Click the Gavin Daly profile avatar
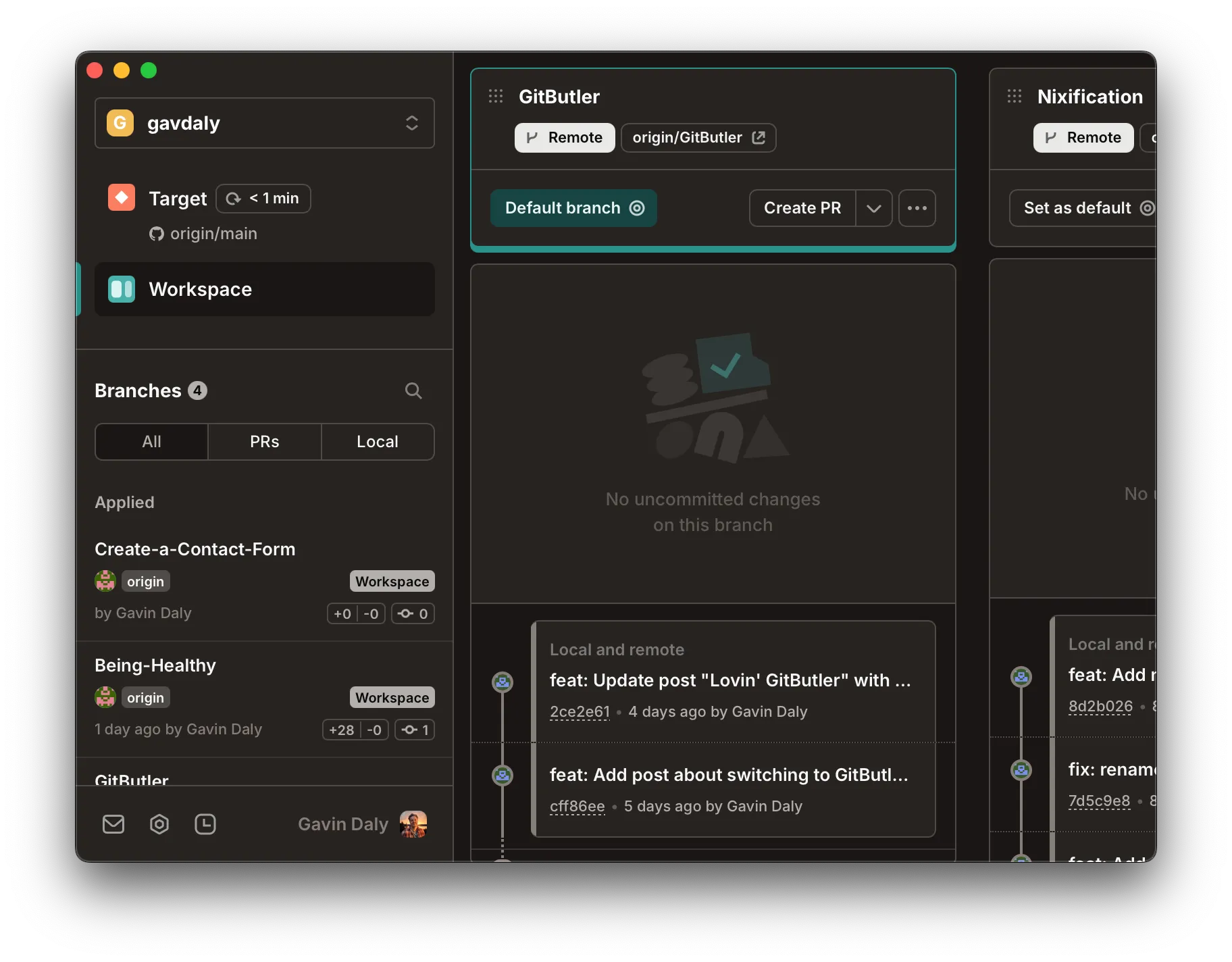 pos(413,824)
